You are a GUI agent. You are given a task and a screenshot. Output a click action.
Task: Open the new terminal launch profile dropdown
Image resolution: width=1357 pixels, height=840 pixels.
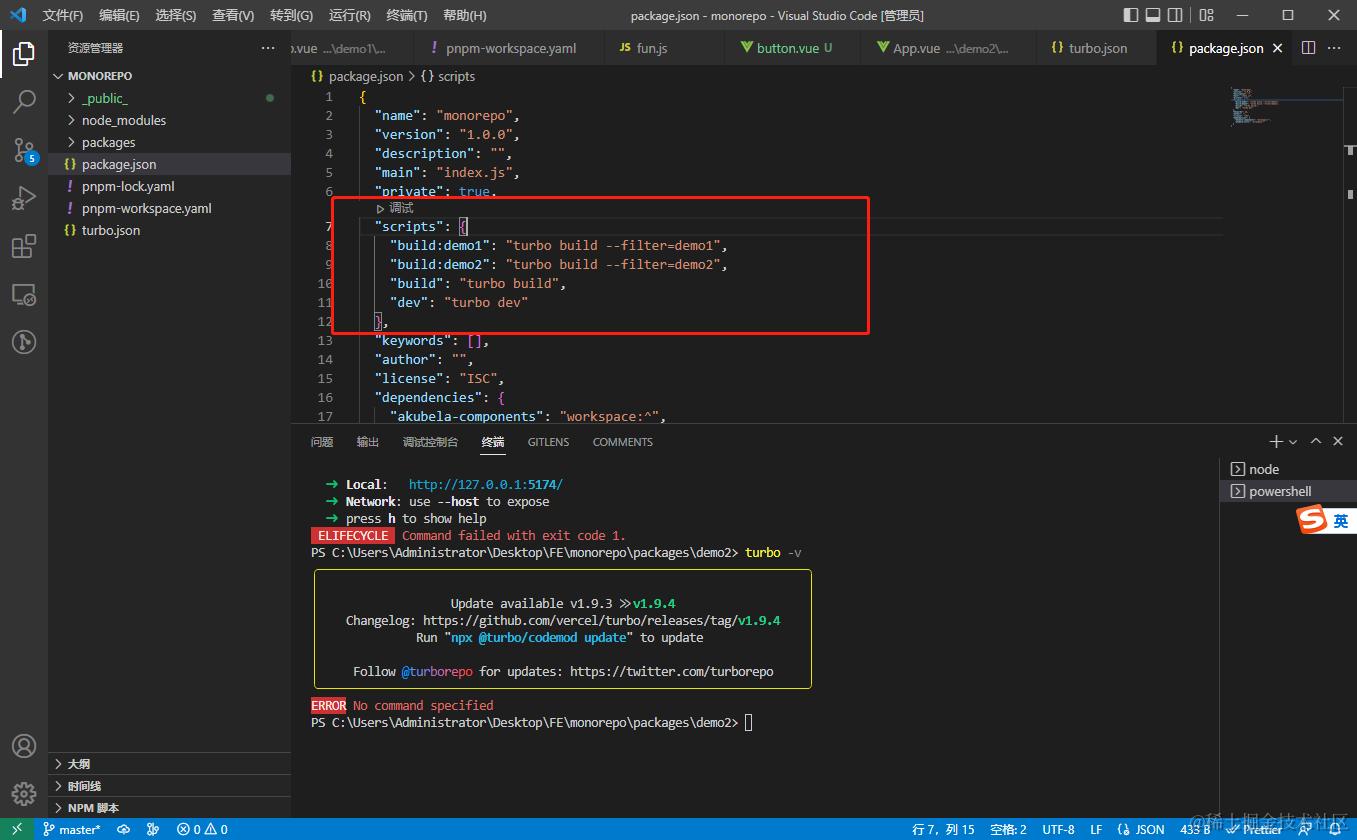(1293, 442)
